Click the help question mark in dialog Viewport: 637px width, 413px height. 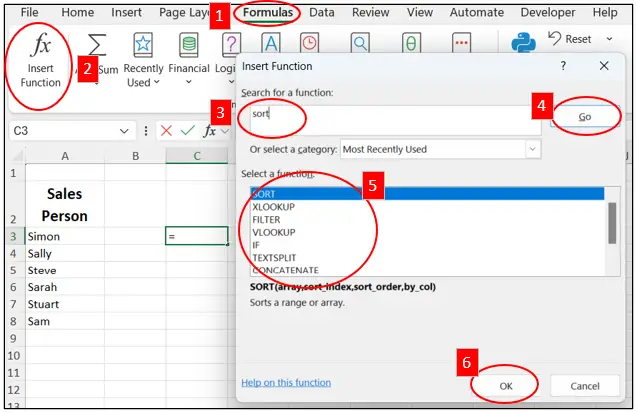coord(563,65)
